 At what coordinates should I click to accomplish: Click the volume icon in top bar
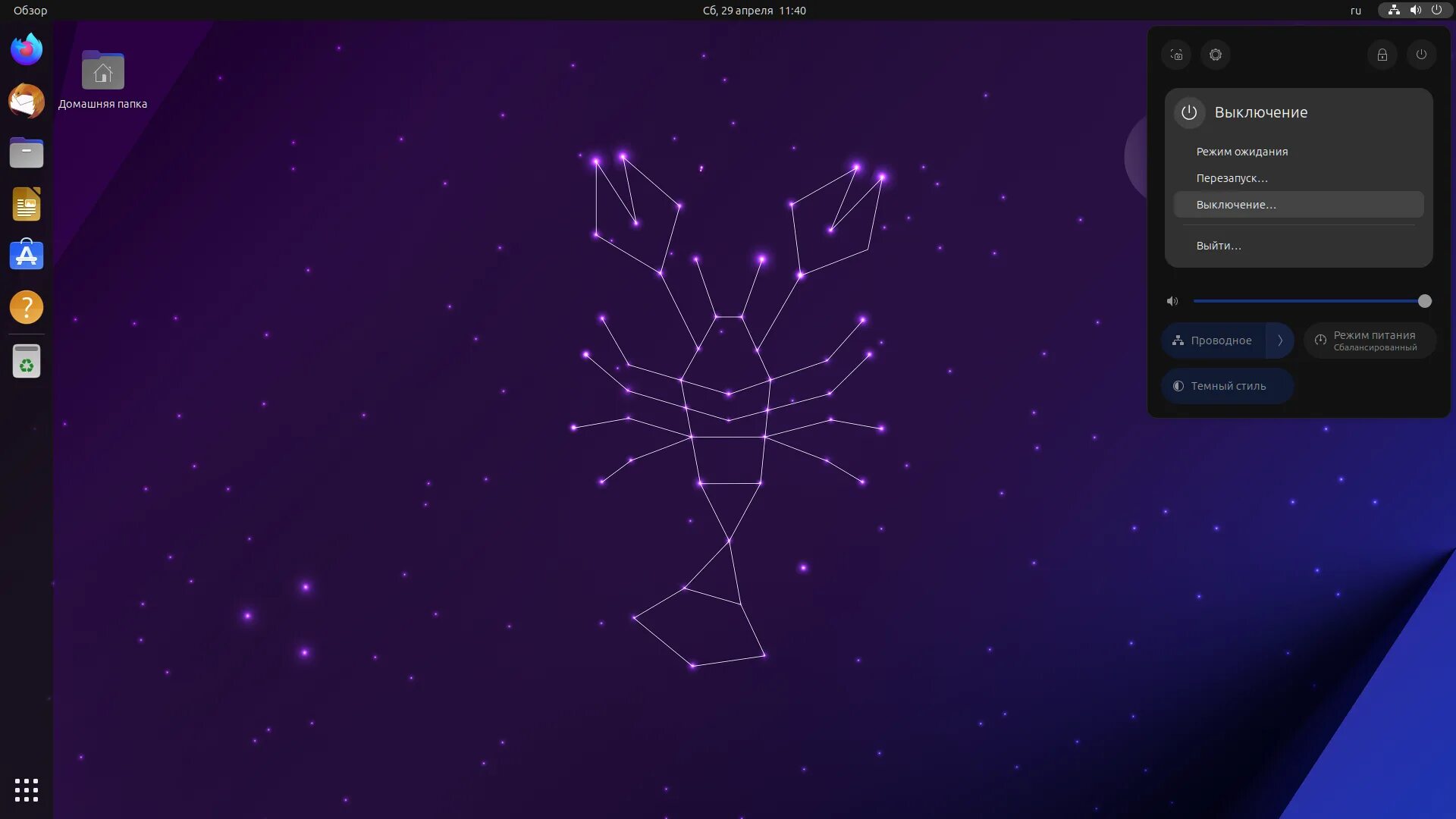(x=1415, y=11)
